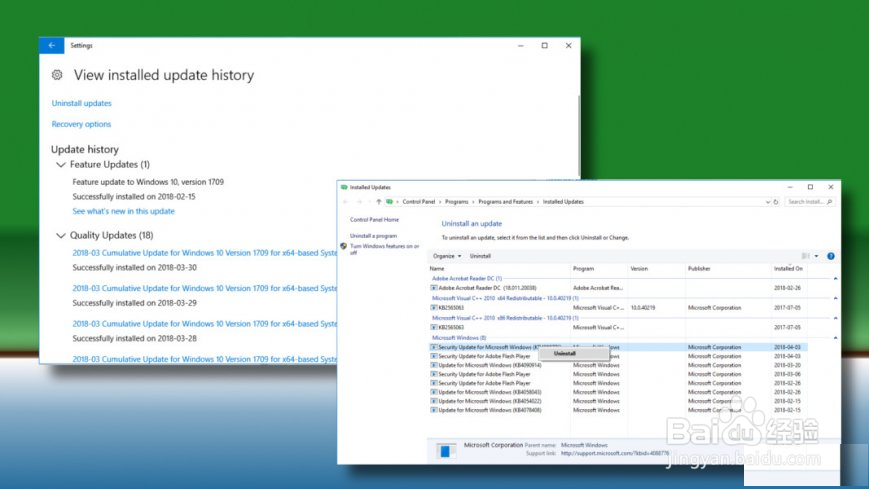Click the shield icon beside Turn Windows features

pyautogui.click(x=344, y=246)
